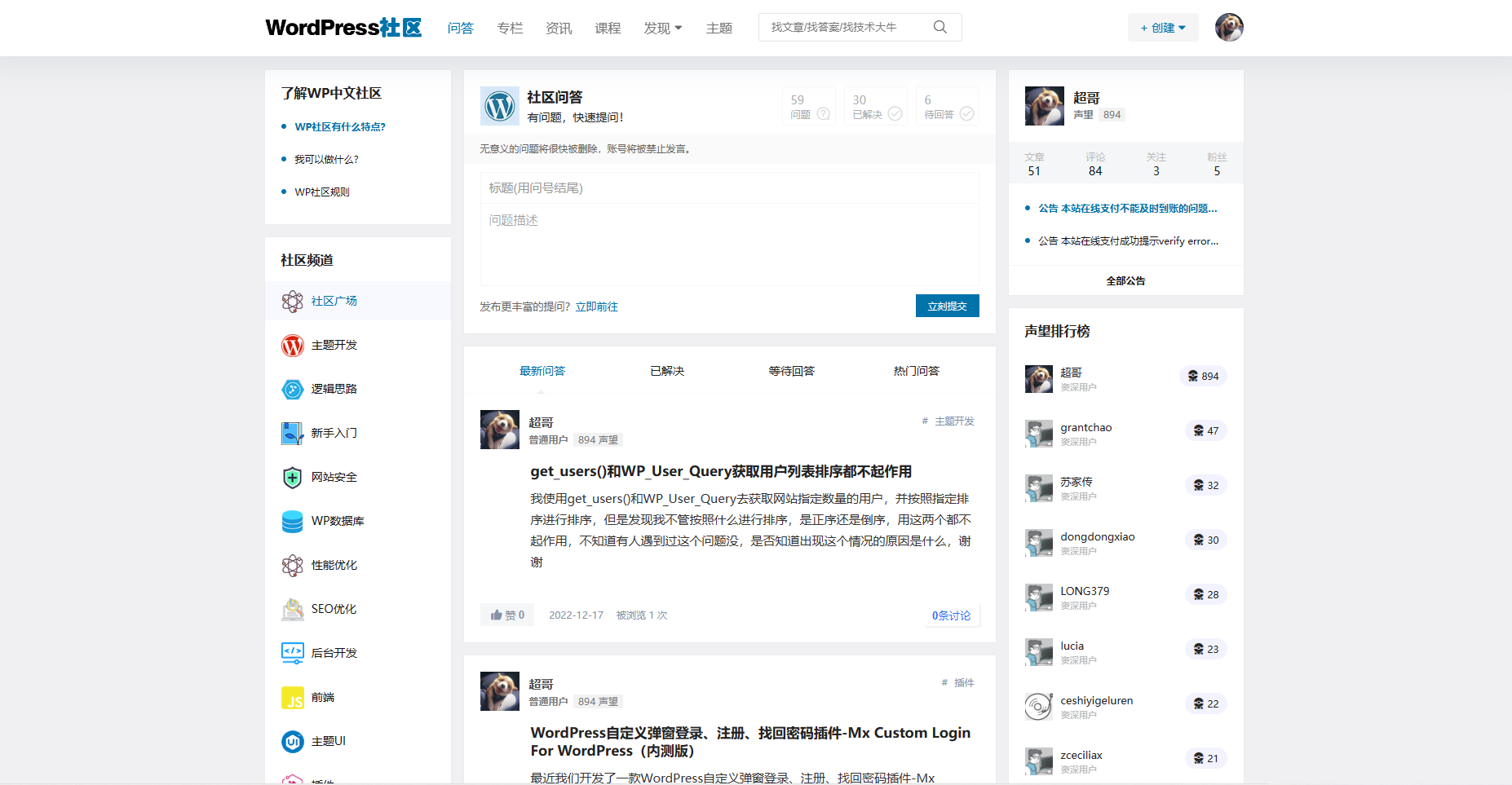1512x785 pixels.
Task: Open WP社区有什么特点? link
Action: tap(340, 126)
